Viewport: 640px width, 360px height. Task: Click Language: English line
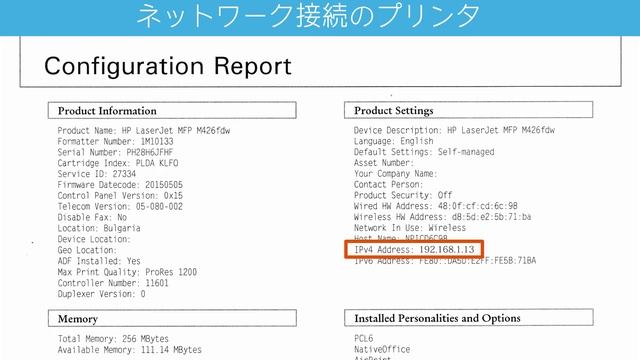(x=393, y=141)
